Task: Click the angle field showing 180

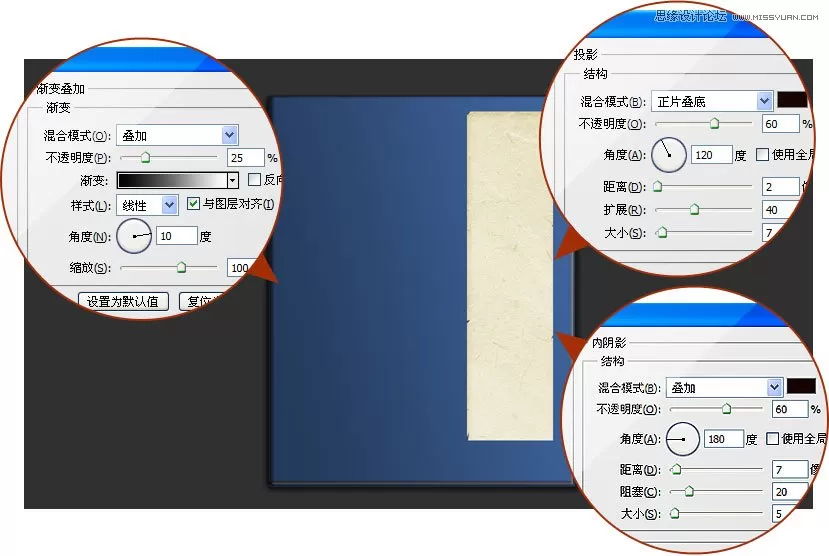Action: click(x=724, y=439)
